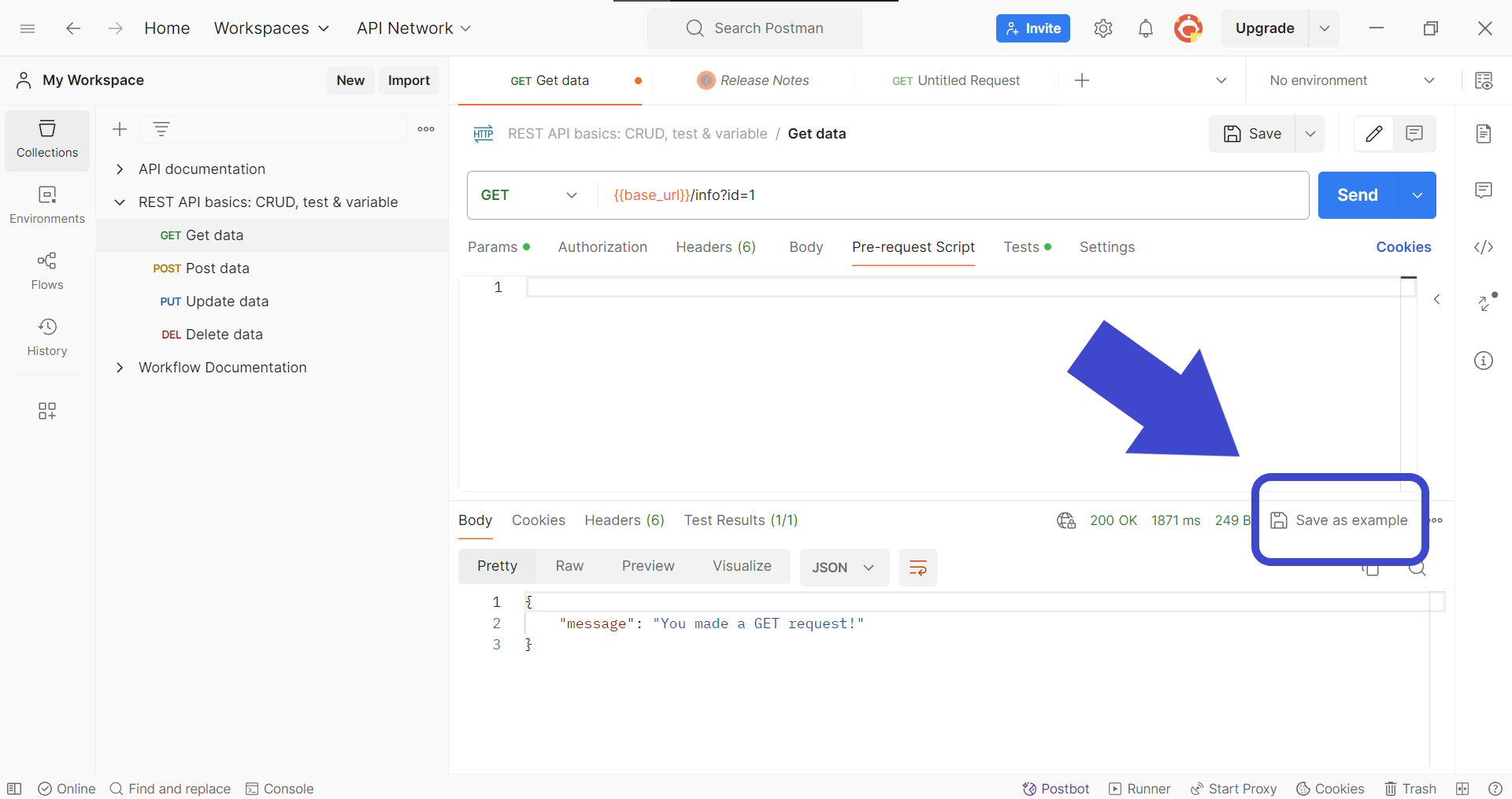The image size is (1512, 799).
Task: Open Untitled Request tab
Action: tap(956, 80)
